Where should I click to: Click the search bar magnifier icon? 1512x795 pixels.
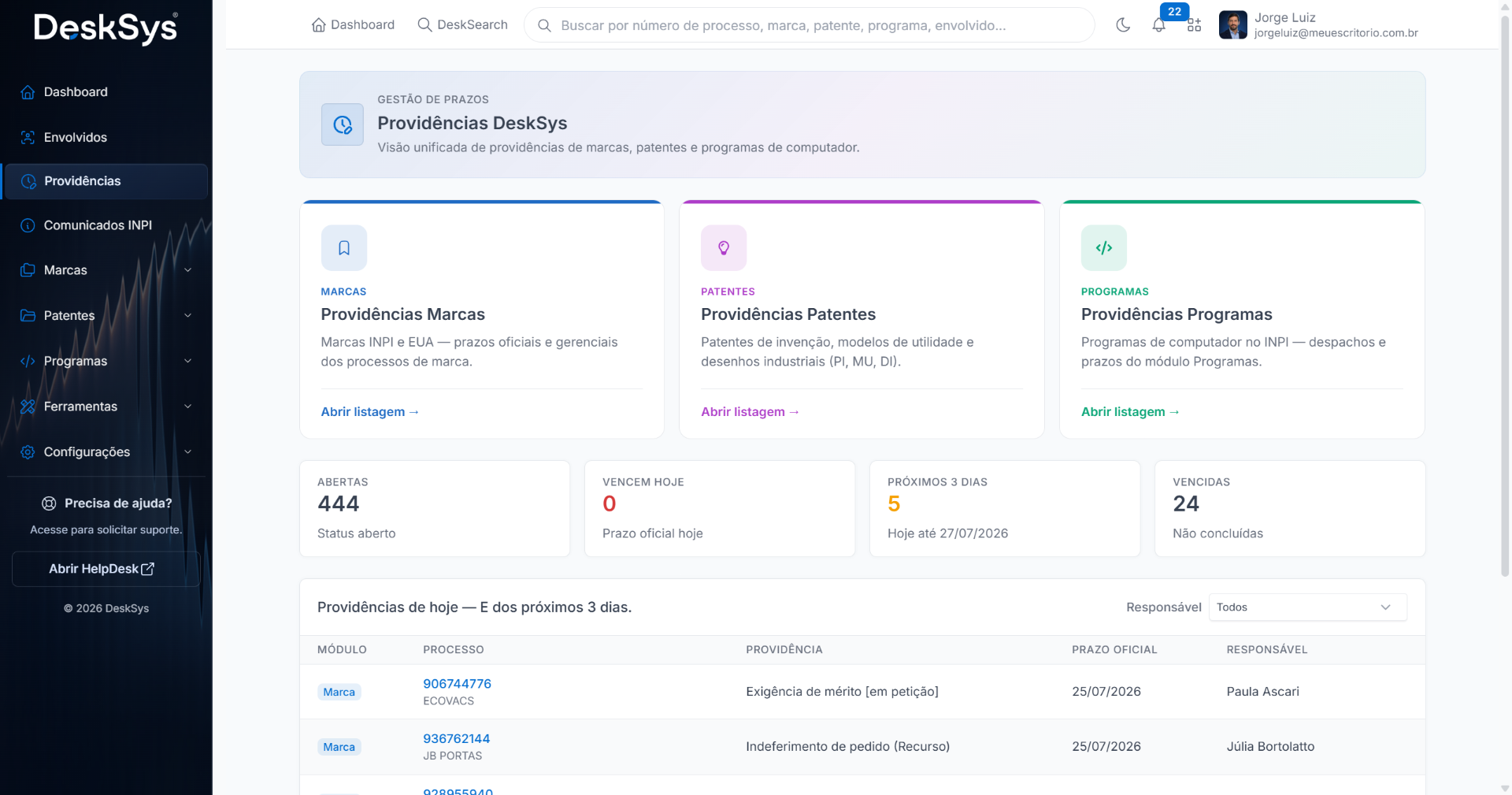point(544,26)
